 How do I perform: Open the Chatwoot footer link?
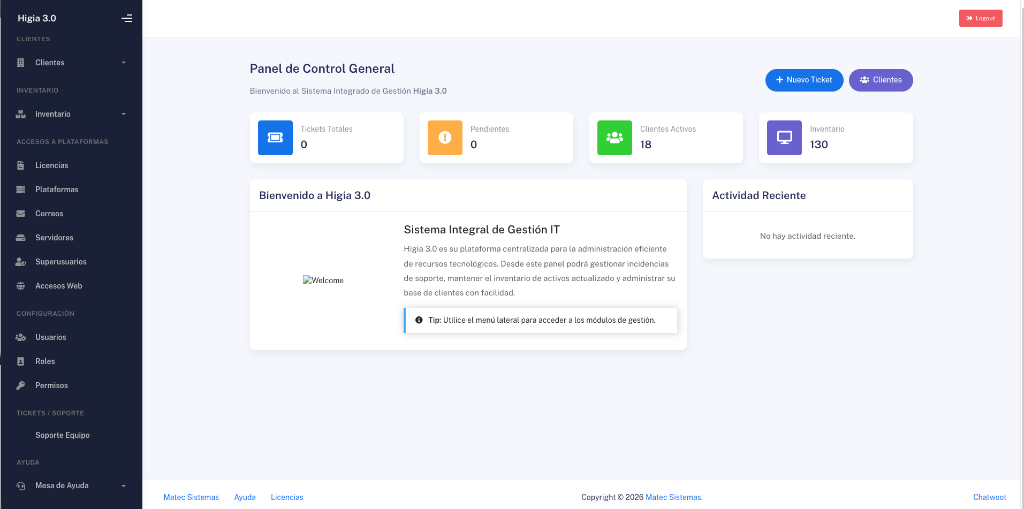(989, 497)
